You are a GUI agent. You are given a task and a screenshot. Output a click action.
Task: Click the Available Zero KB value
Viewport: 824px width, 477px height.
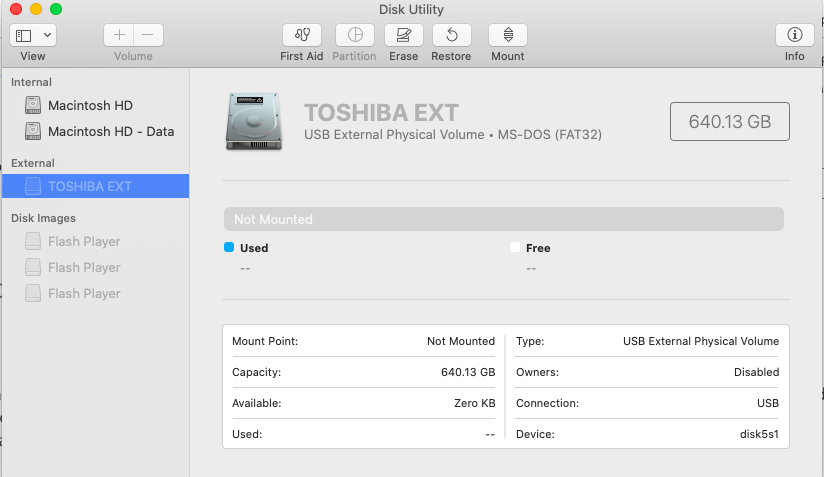pos(475,403)
